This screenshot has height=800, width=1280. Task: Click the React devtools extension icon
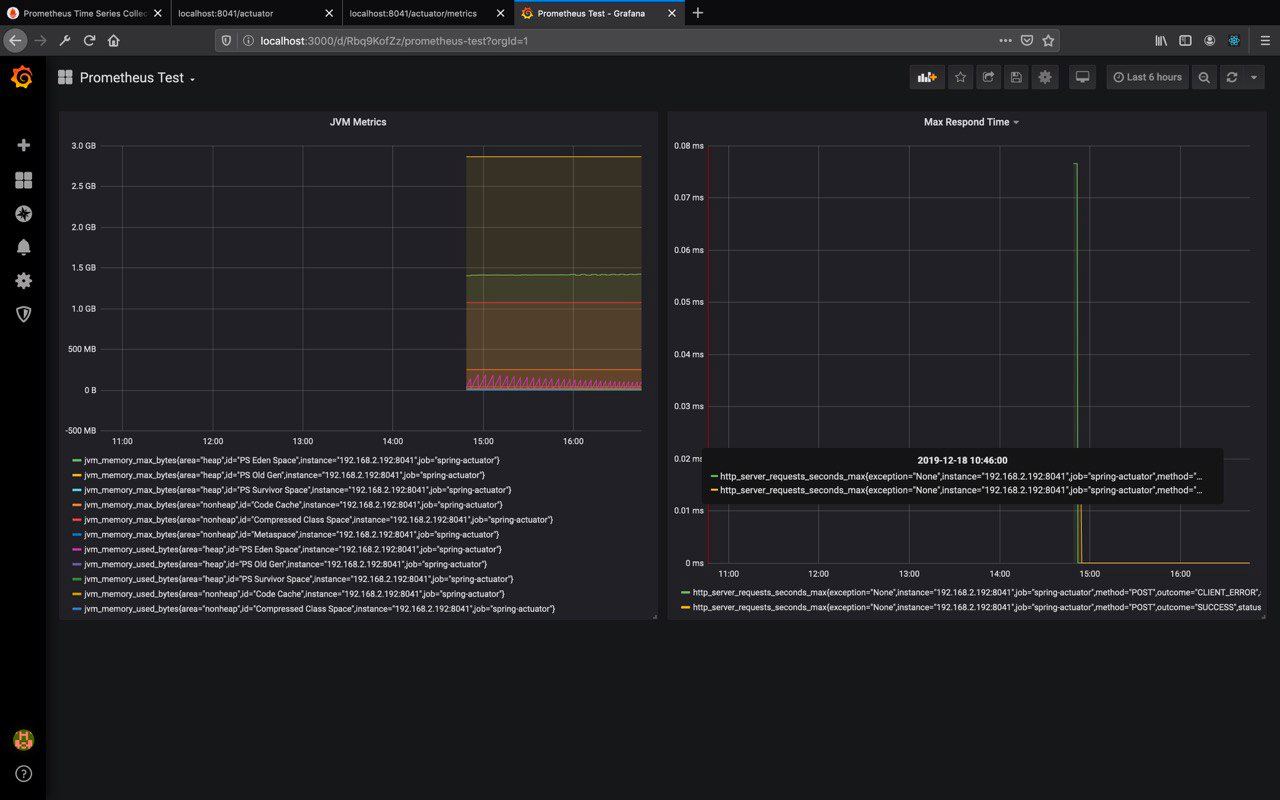pyautogui.click(x=1235, y=40)
